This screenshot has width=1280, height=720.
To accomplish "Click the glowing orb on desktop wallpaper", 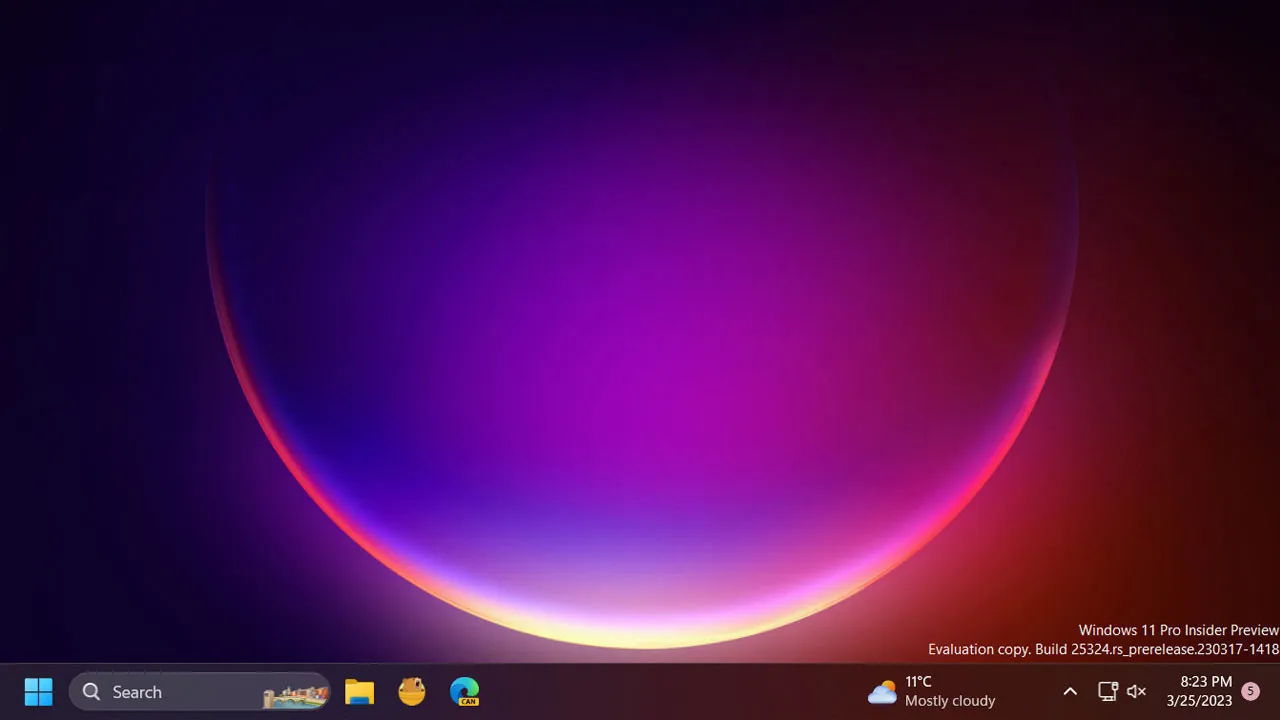I will click(x=640, y=350).
